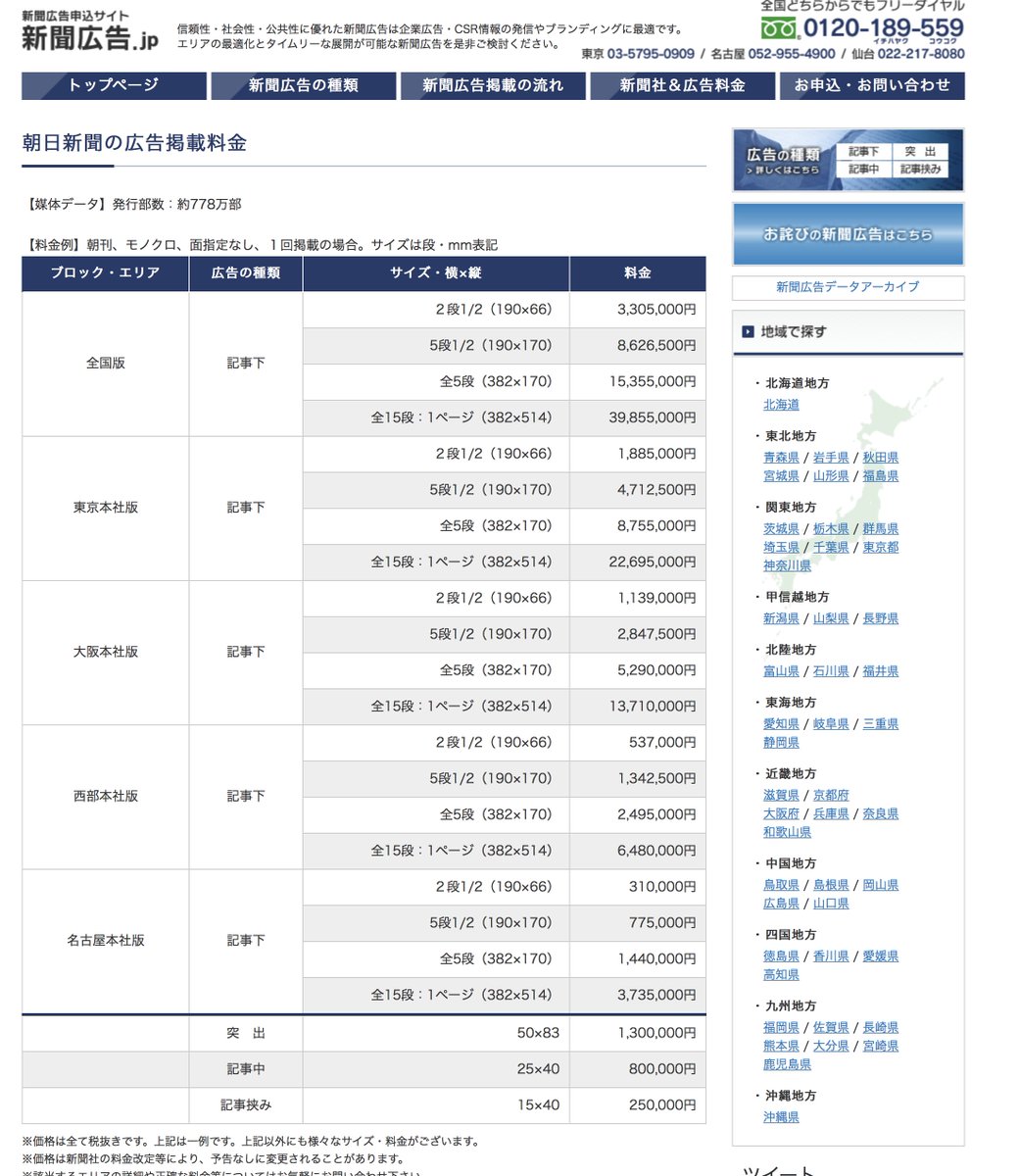1020x1176 pixels.
Task: Choose 千葉県 link
Action: (x=832, y=548)
